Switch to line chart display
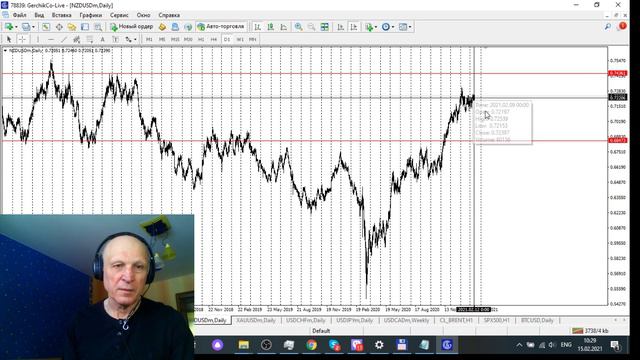This screenshot has height=360, width=640. (x=283, y=27)
